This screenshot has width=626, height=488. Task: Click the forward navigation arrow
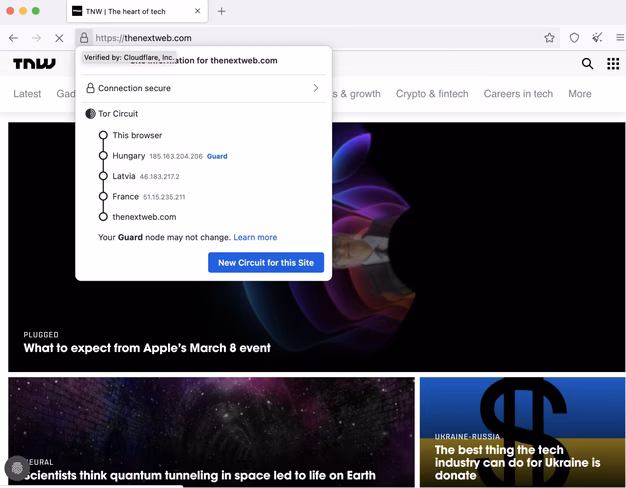(36, 38)
